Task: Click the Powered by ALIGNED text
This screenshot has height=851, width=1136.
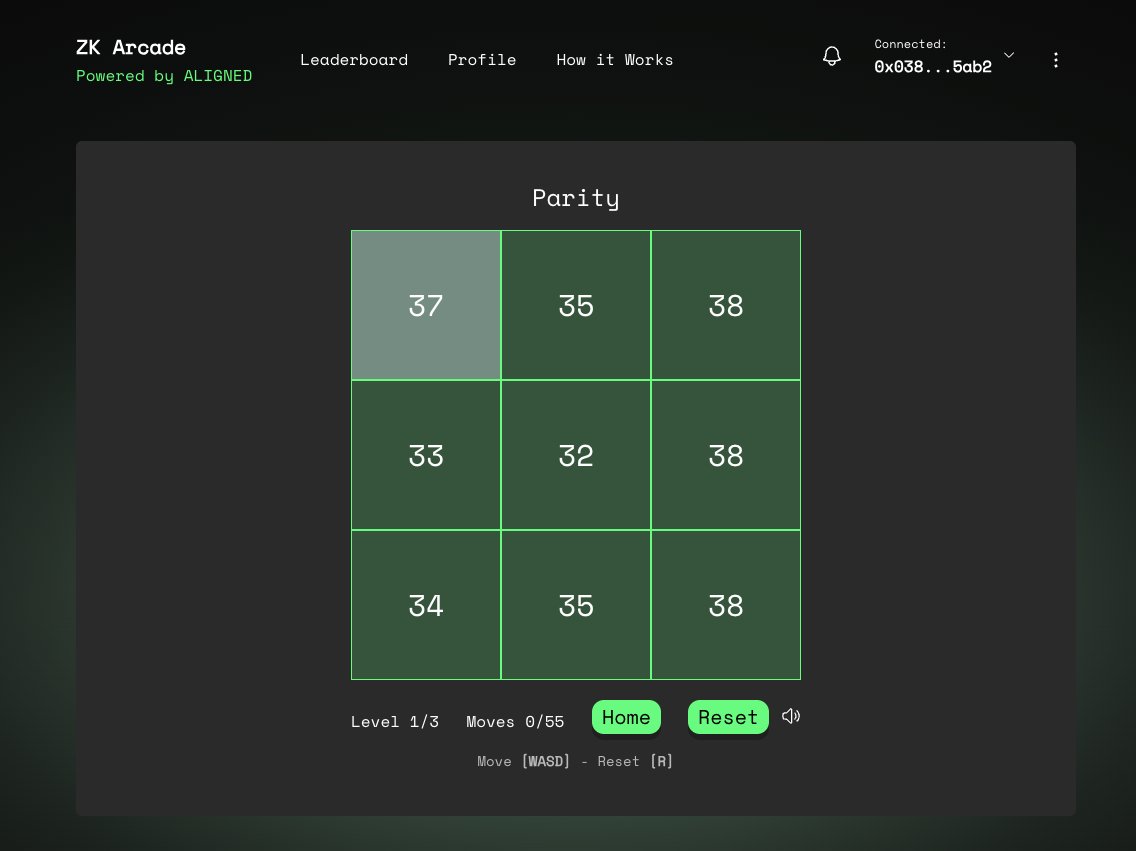Action: 164,76
